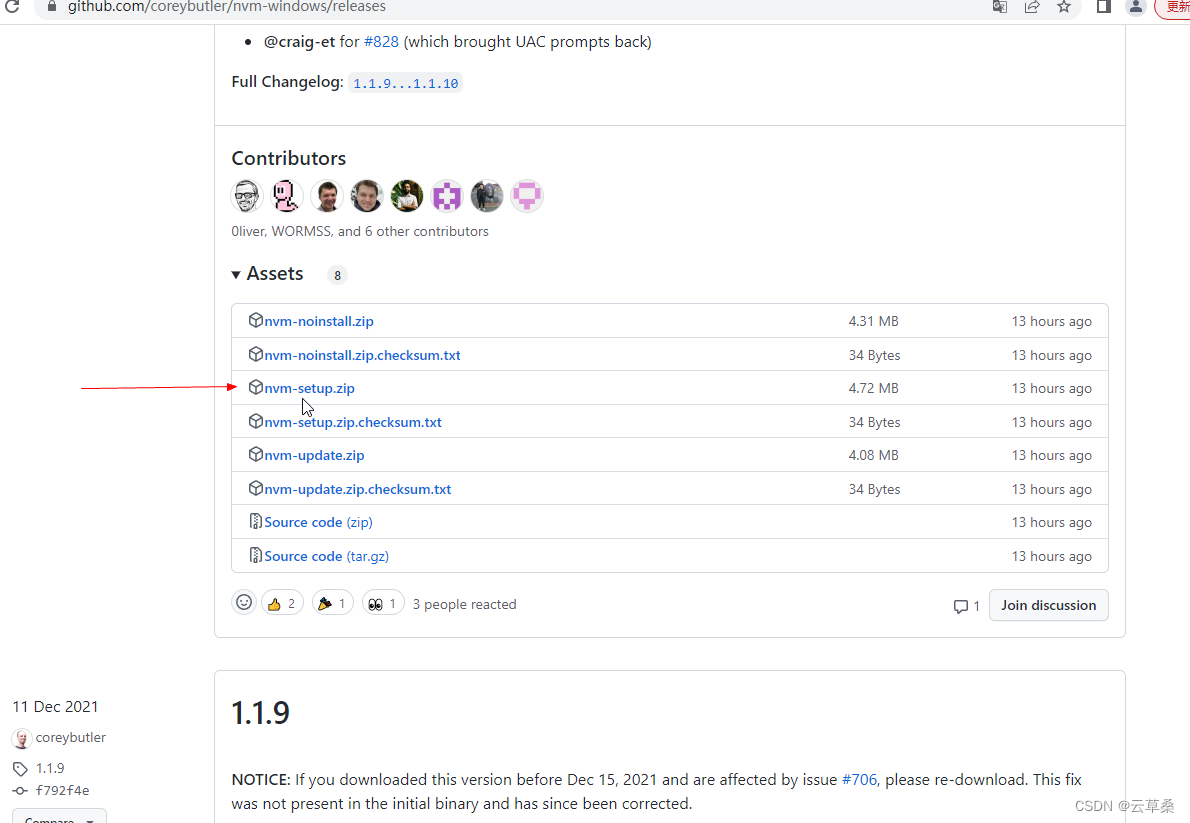Screen dimensions: 1190x823
Task: Open commit f792f4e
Action: click(62, 790)
